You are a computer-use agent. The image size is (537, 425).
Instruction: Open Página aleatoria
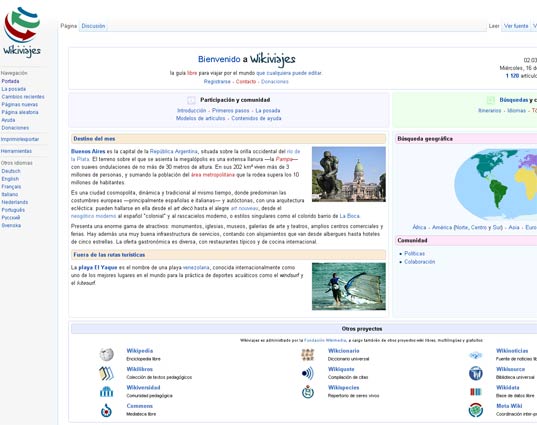coord(20,112)
